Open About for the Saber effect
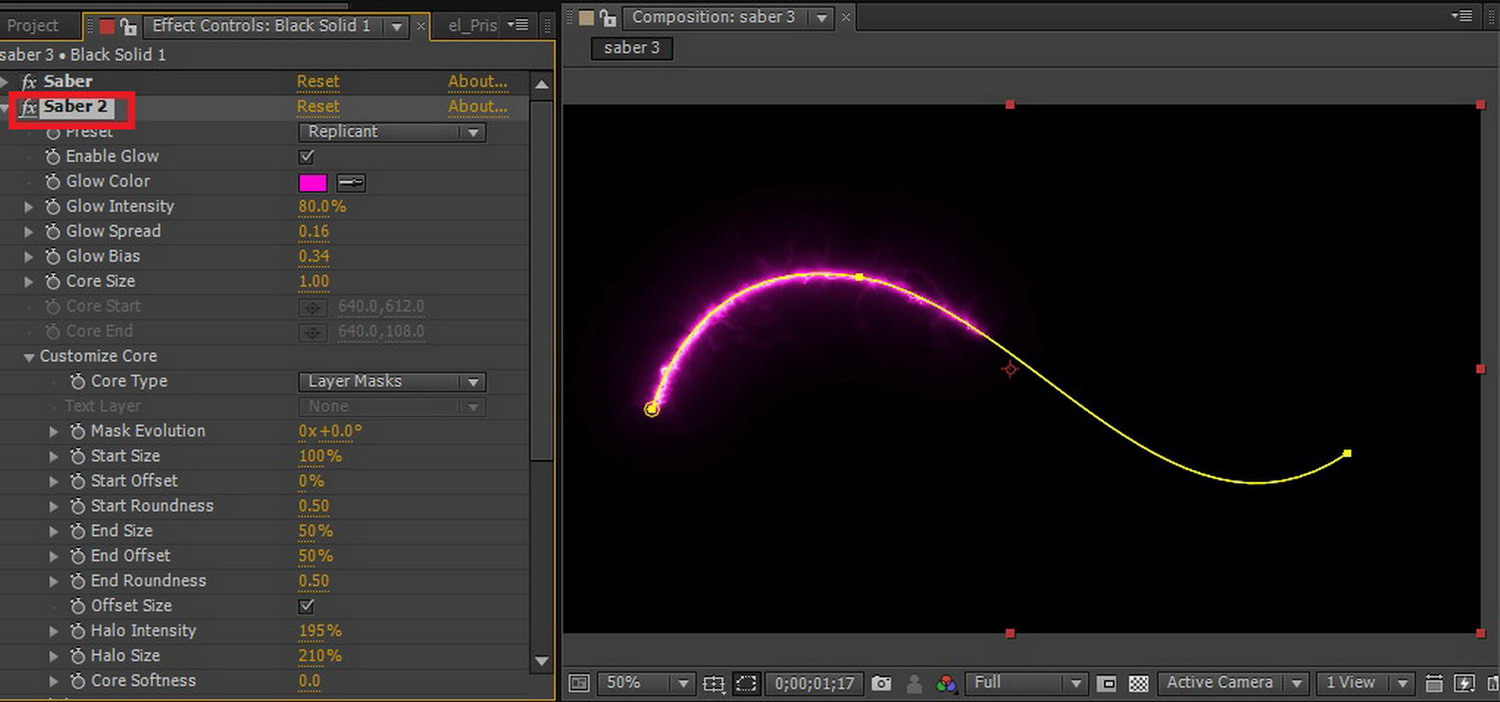This screenshot has width=1500, height=702. (x=477, y=82)
